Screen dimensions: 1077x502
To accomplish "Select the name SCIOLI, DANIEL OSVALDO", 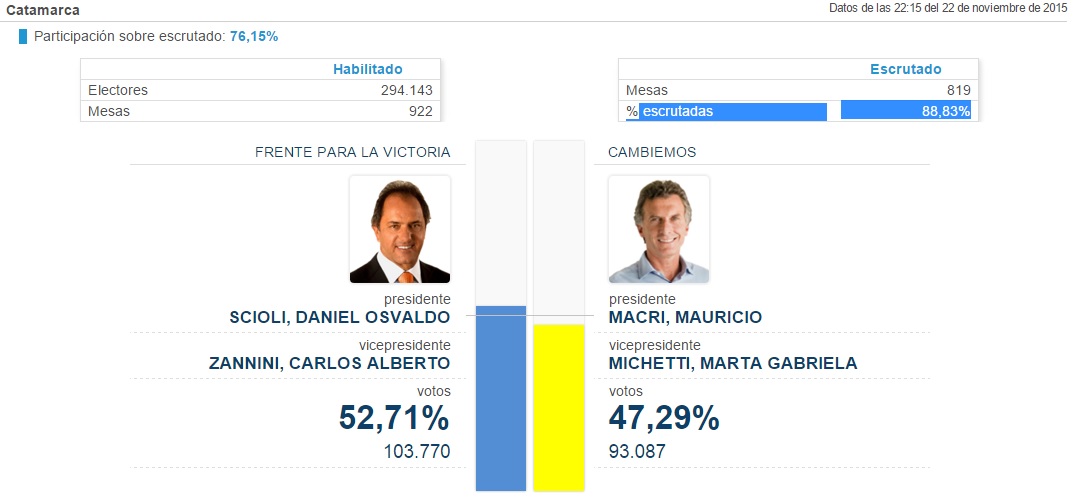I will (339, 317).
